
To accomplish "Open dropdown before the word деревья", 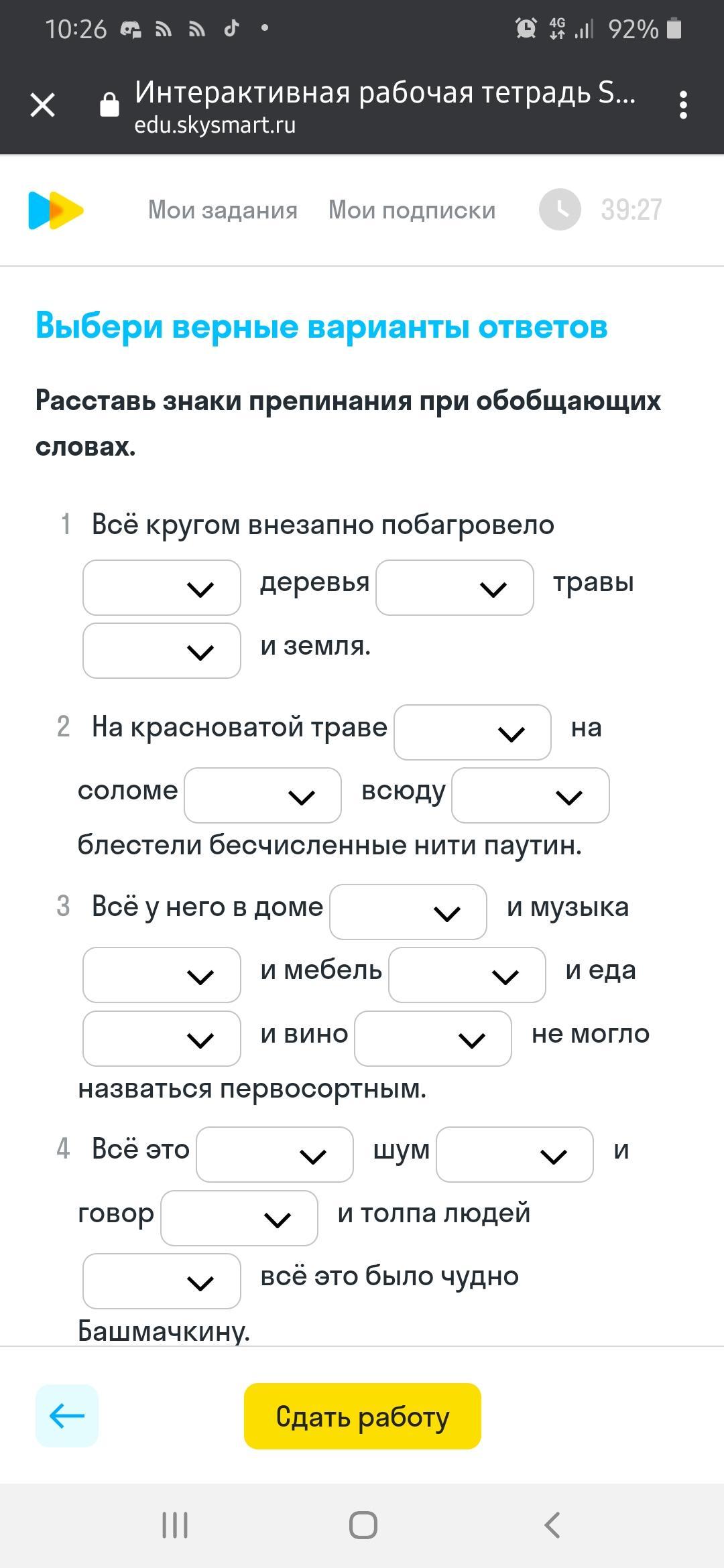I will tap(162, 588).
